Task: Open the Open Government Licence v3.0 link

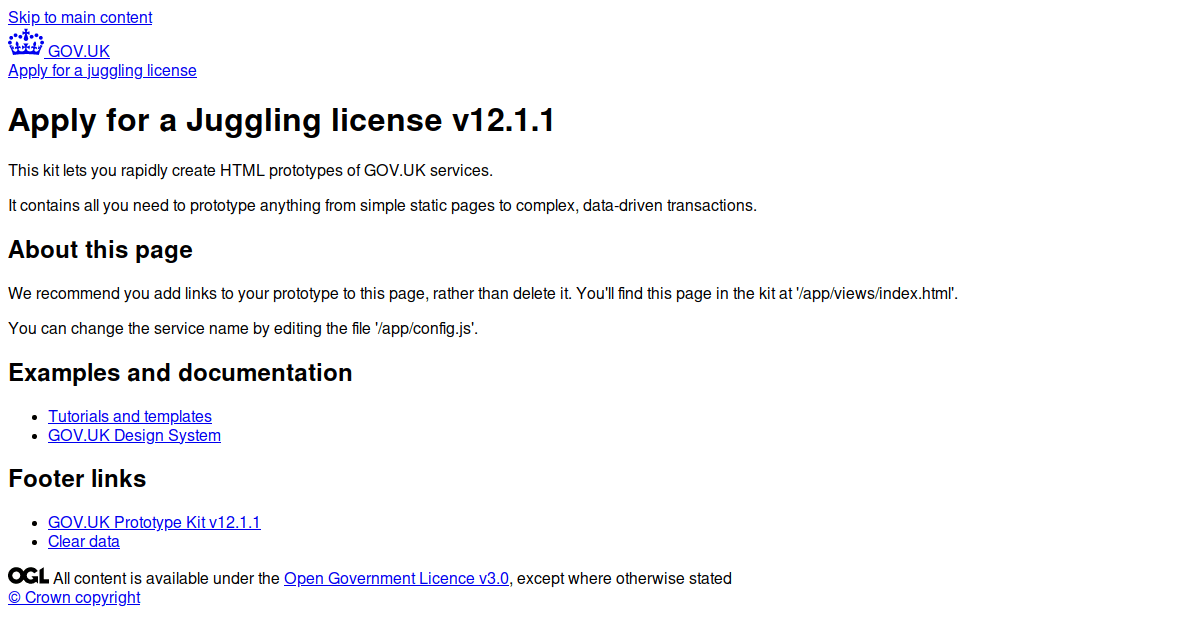Action: click(396, 578)
